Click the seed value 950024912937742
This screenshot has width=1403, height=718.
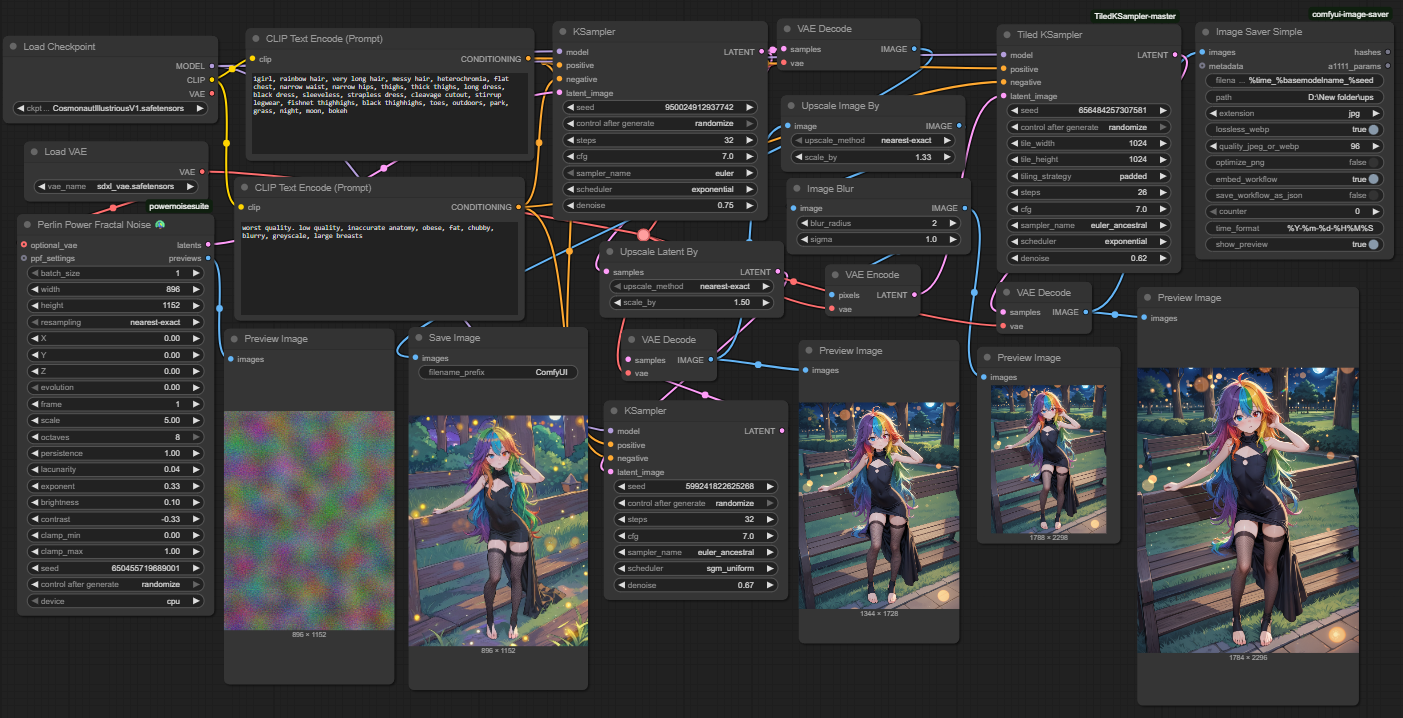click(698, 107)
